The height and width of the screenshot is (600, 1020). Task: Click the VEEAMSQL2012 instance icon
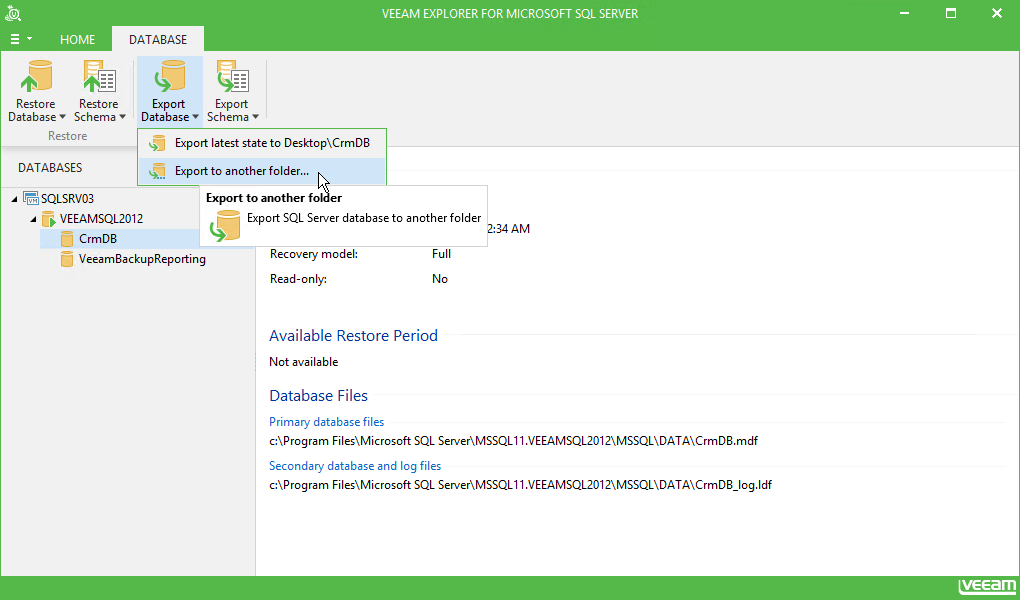49,219
